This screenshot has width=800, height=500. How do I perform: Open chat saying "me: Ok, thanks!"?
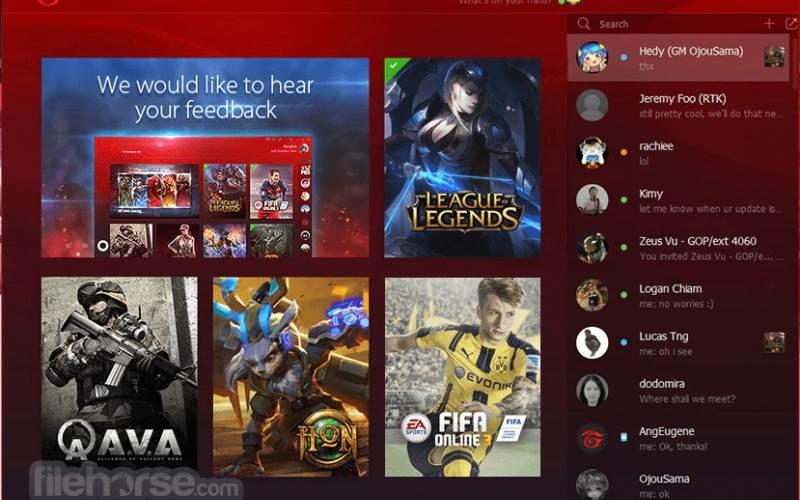(673, 446)
